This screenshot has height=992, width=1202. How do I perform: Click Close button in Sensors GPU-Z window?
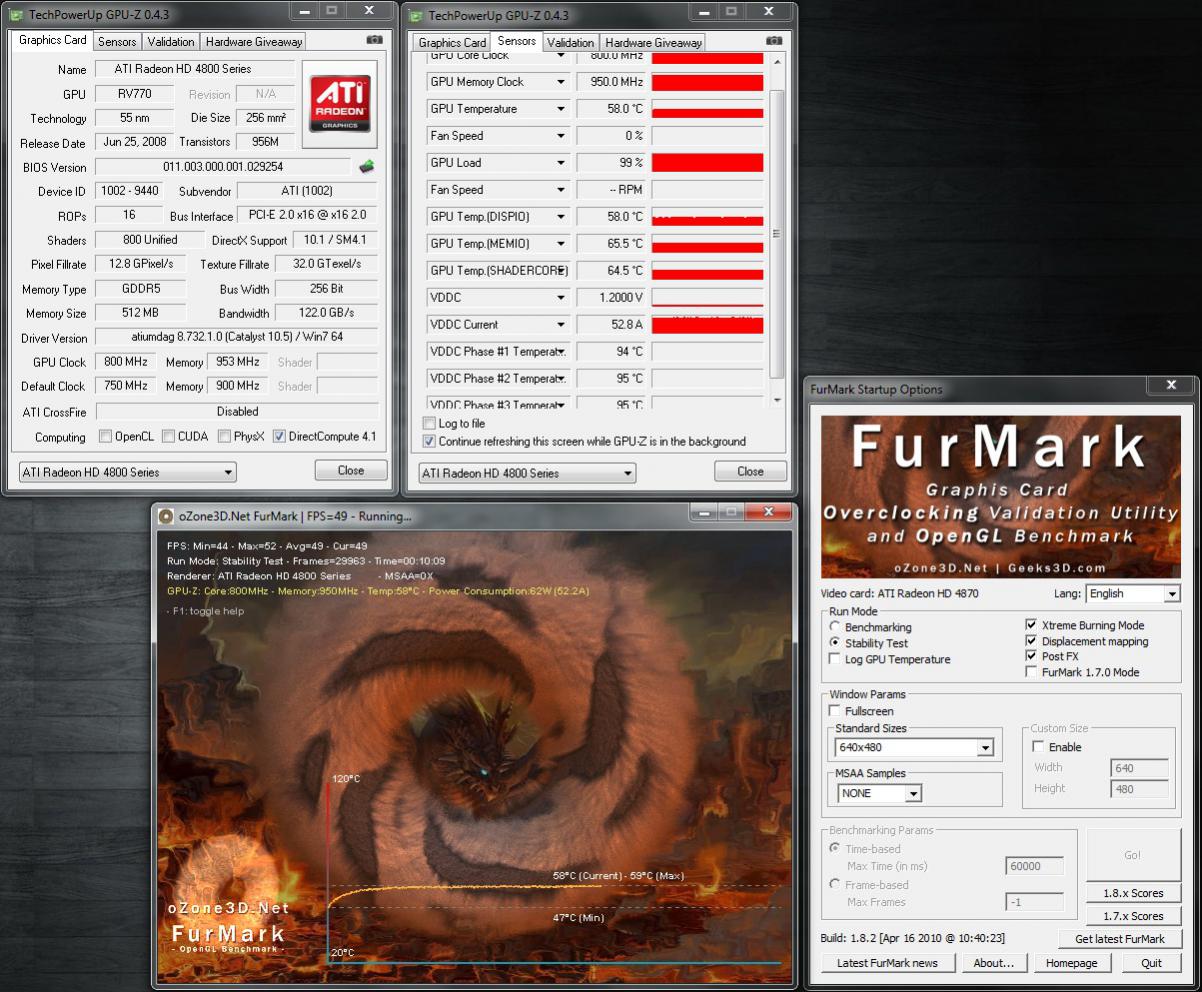click(x=750, y=471)
